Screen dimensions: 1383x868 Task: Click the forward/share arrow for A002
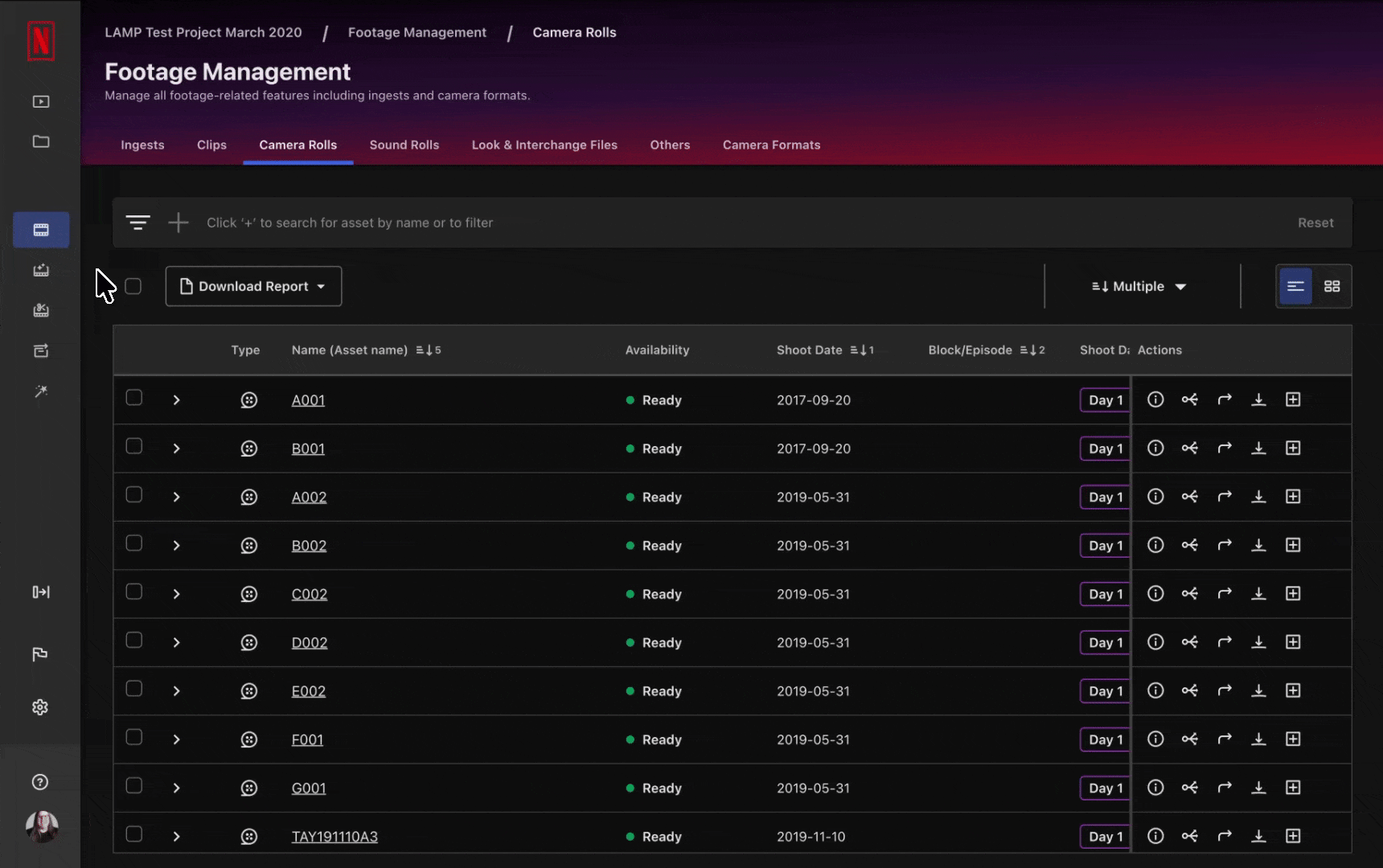(x=1225, y=496)
